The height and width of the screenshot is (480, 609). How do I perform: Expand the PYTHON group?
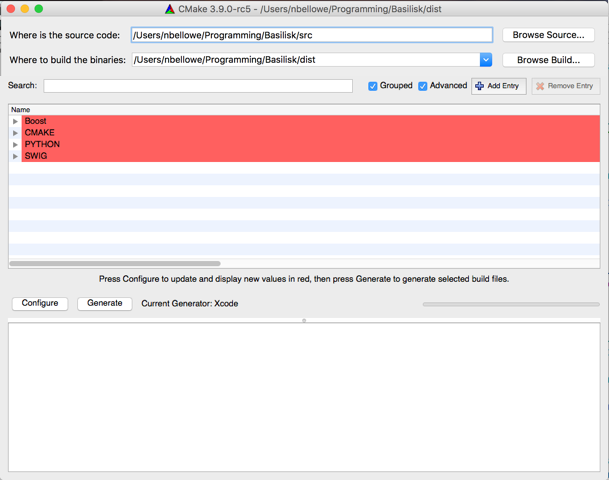15,144
